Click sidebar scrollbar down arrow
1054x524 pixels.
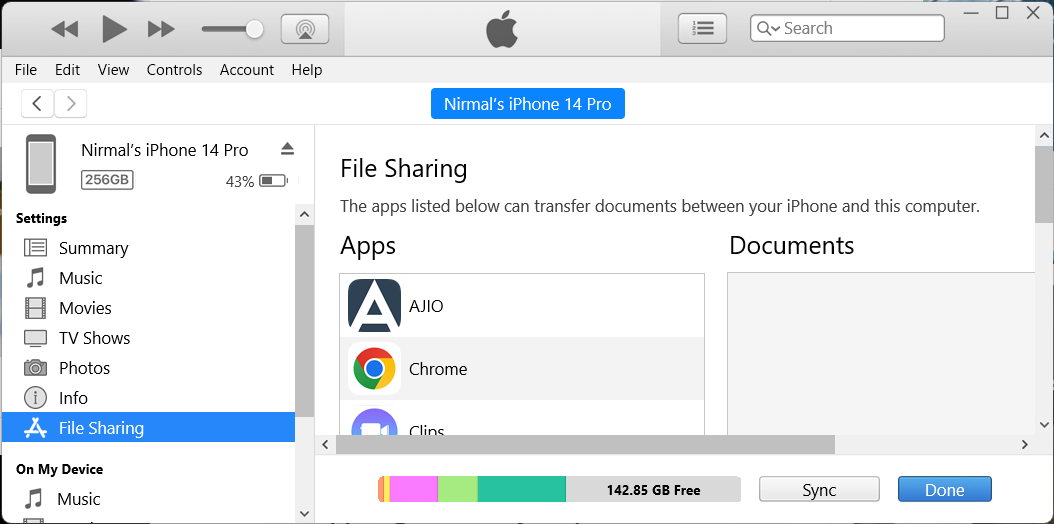point(304,513)
